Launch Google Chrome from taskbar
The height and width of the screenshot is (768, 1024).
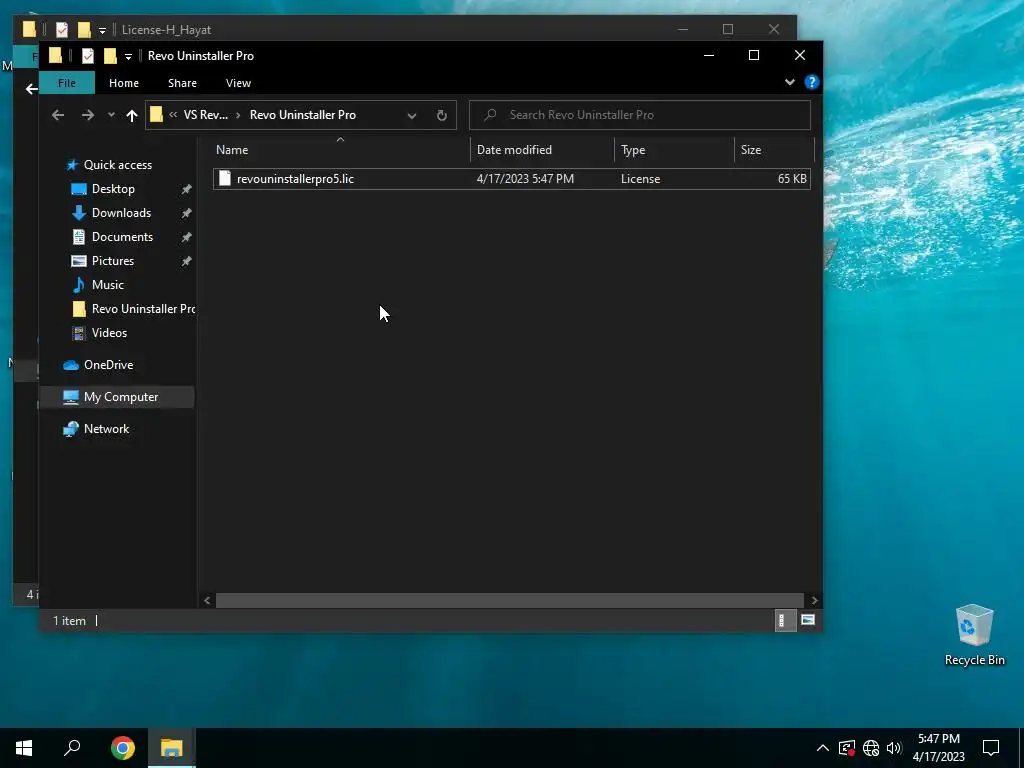123,748
